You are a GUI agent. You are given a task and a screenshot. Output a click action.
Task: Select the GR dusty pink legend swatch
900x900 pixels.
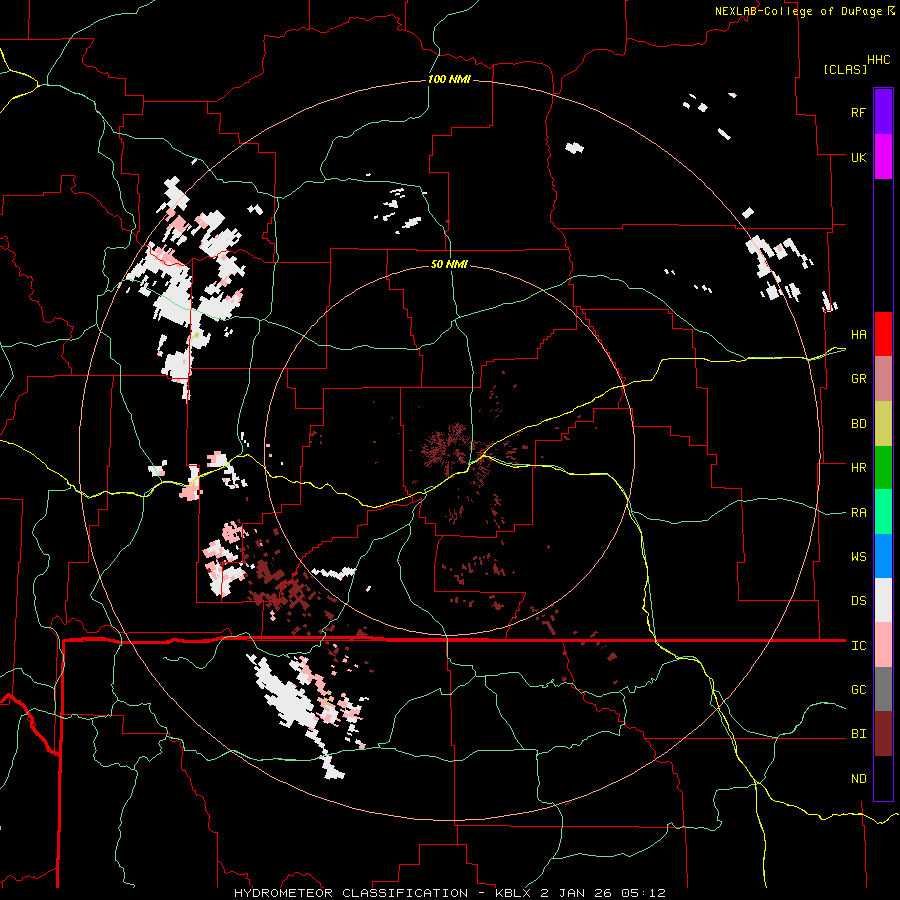(883, 379)
